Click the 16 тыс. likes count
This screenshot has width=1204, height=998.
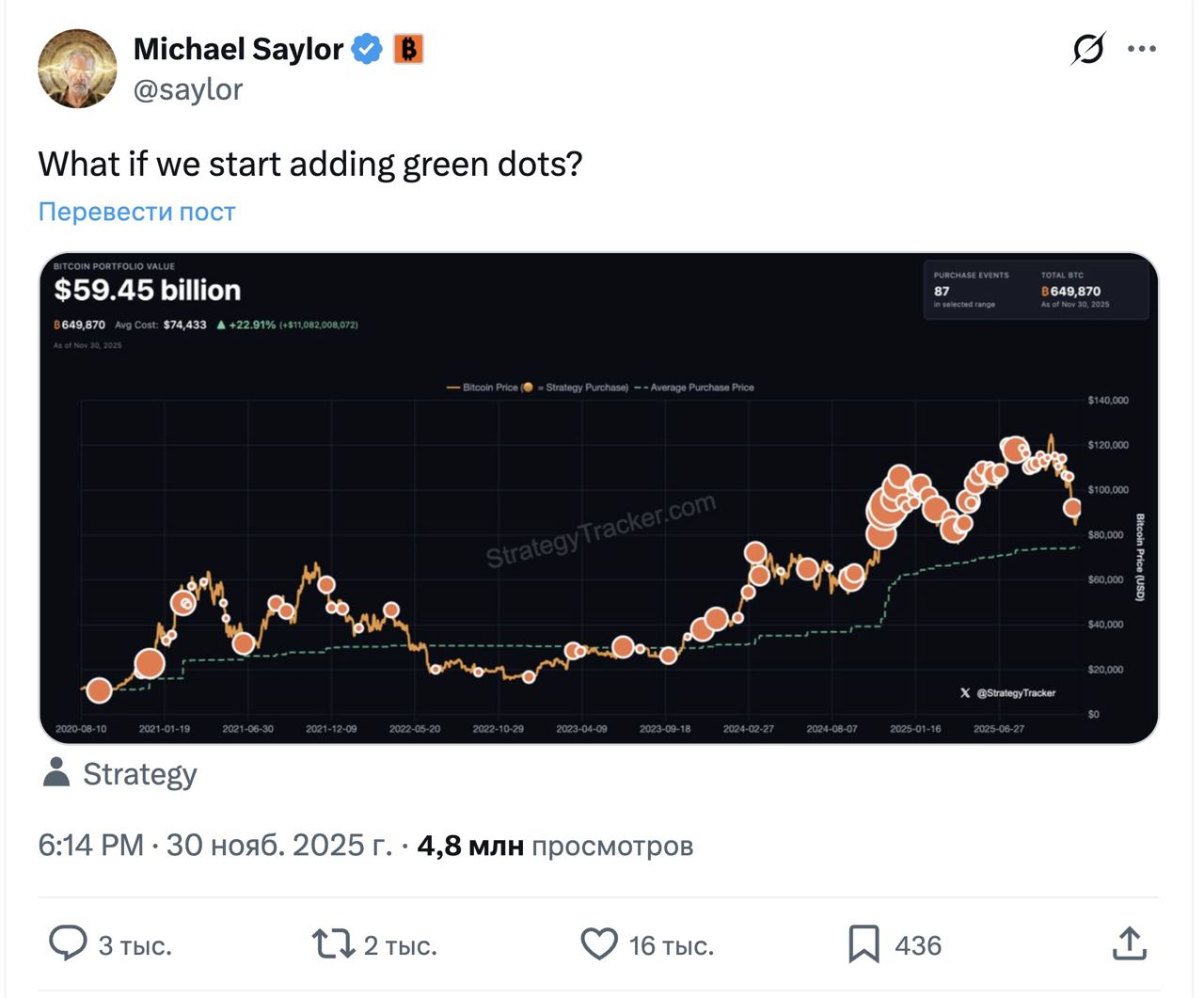[x=671, y=945]
